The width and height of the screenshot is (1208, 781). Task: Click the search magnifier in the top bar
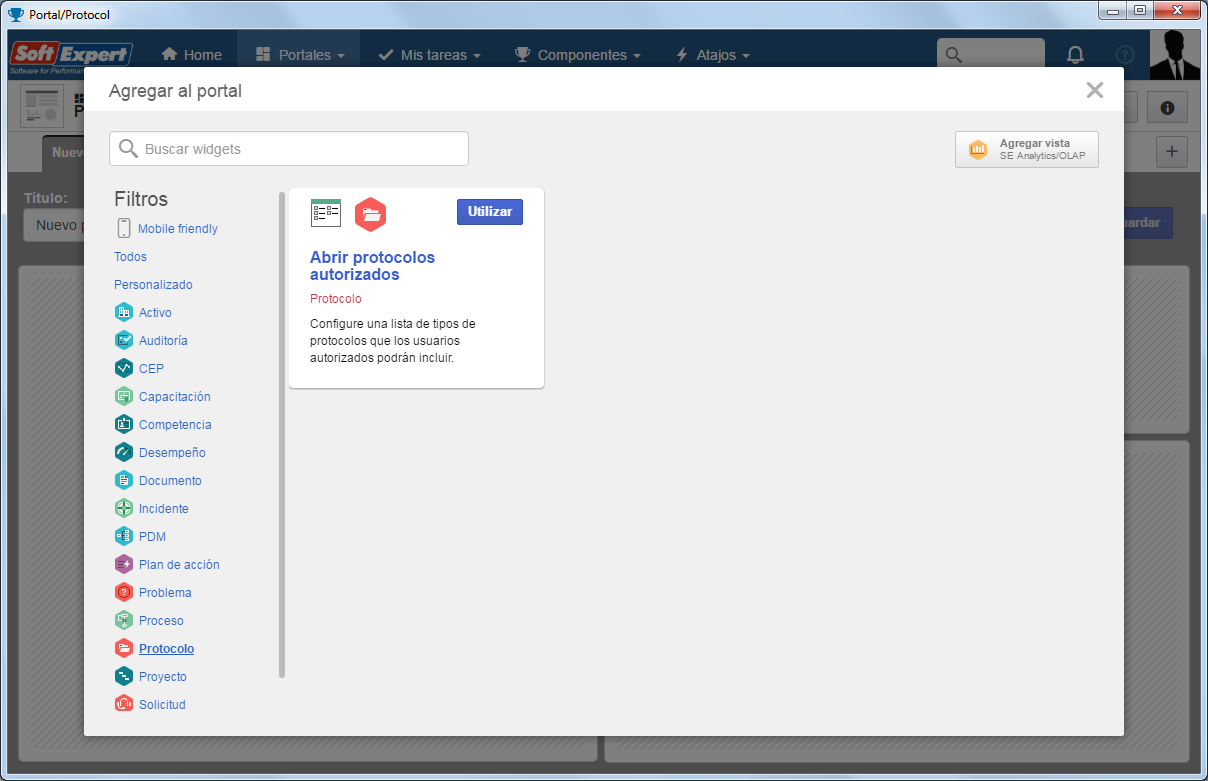(954, 55)
